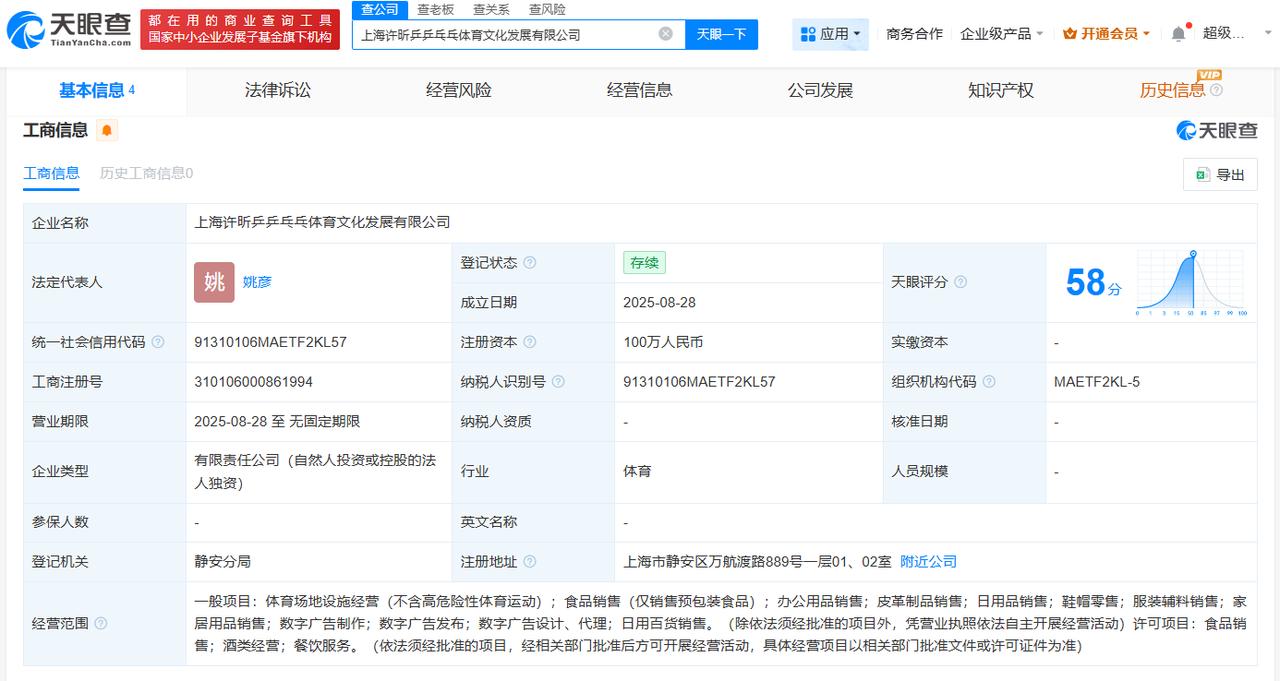Click the 静安分局 registration authority value
Viewport: 1280px width, 681px height.
coord(222,562)
